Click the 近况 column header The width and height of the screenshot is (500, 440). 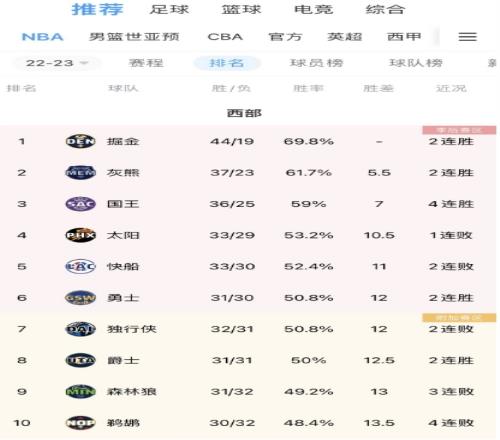coord(451,88)
